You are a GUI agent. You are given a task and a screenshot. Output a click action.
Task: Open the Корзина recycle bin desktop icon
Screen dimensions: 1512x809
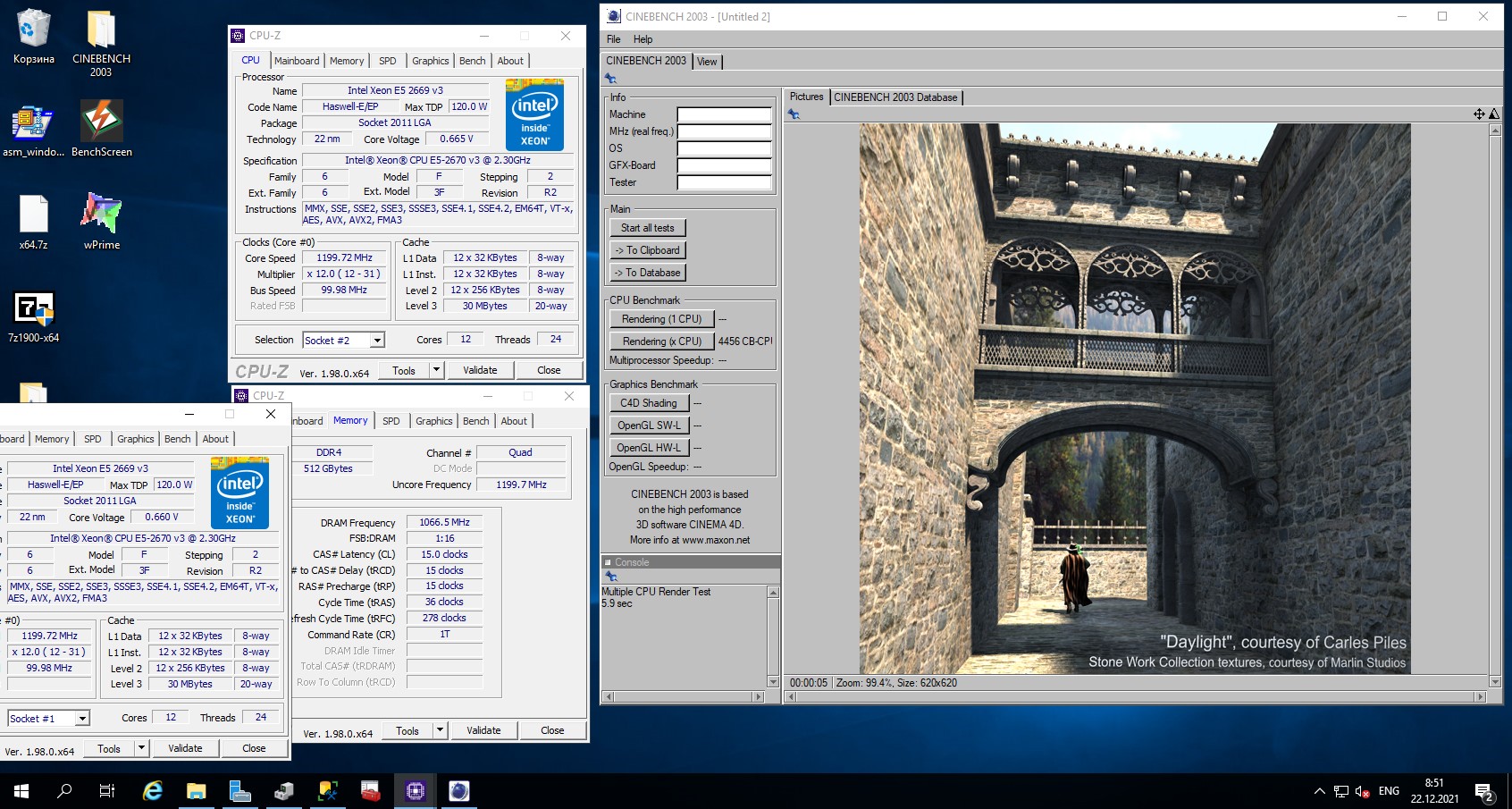point(33,37)
